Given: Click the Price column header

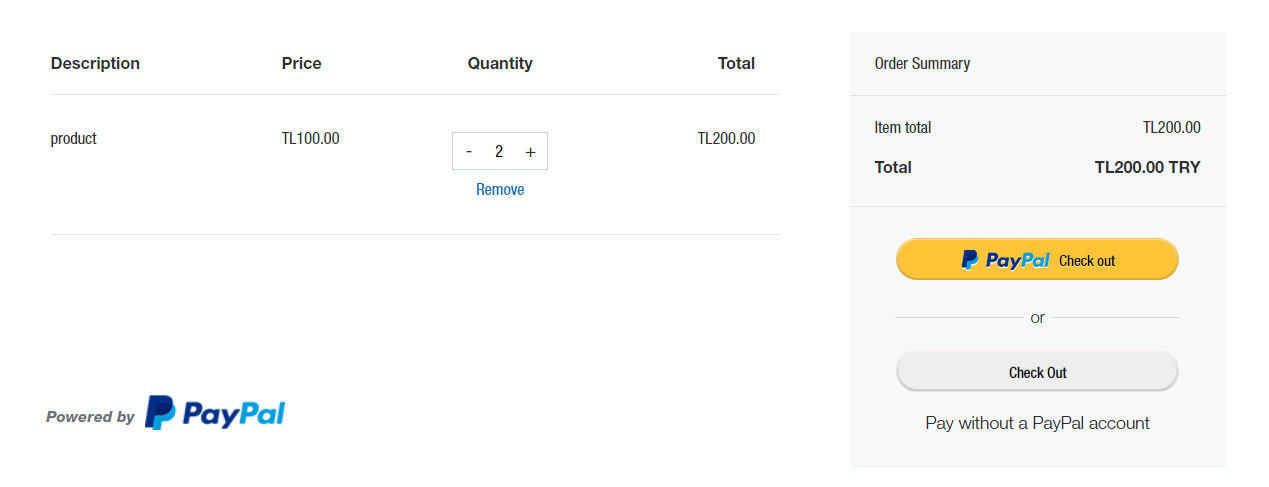Looking at the screenshot, I should pyautogui.click(x=302, y=63).
